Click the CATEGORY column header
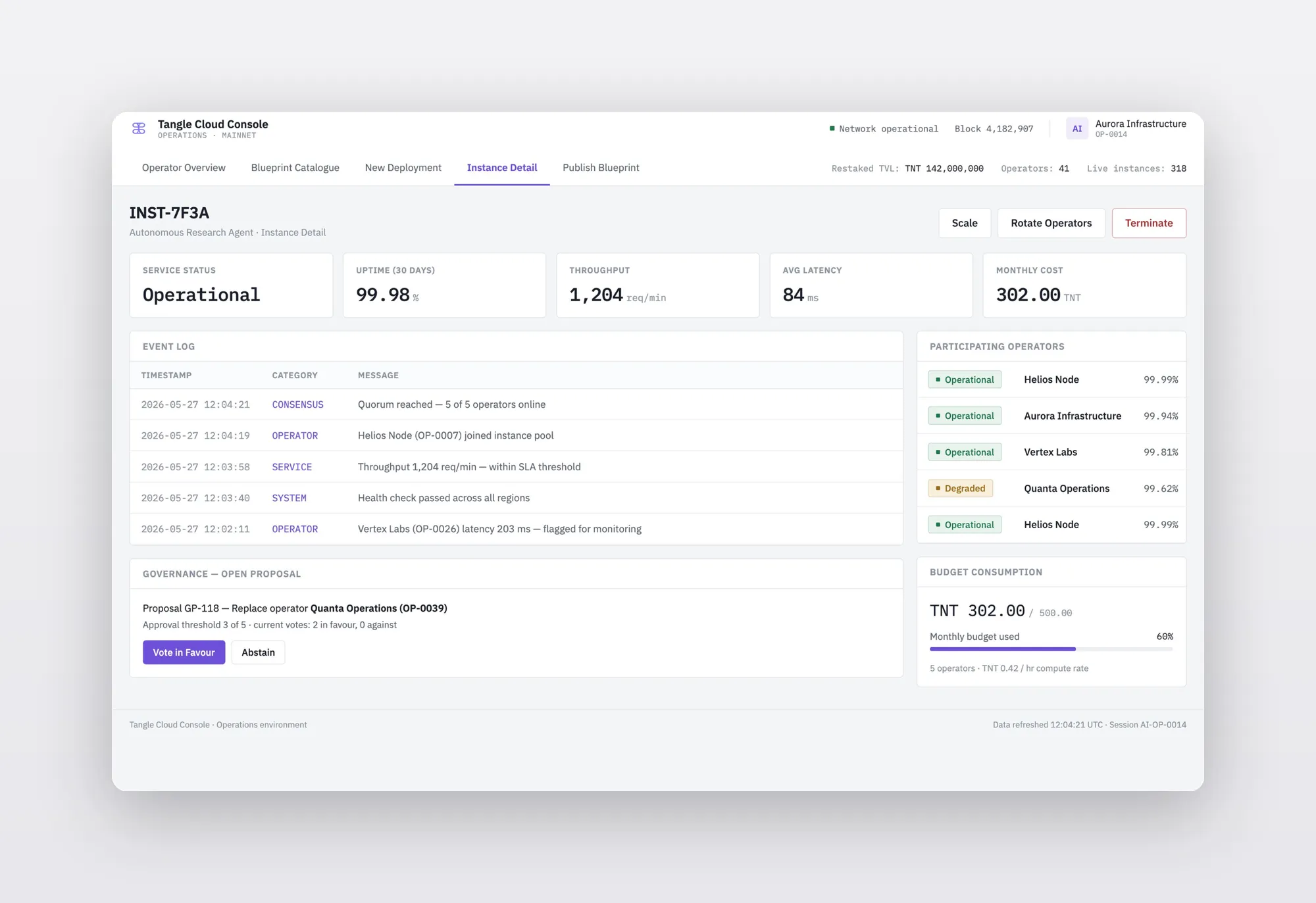This screenshot has width=1316, height=903. pos(295,376)
